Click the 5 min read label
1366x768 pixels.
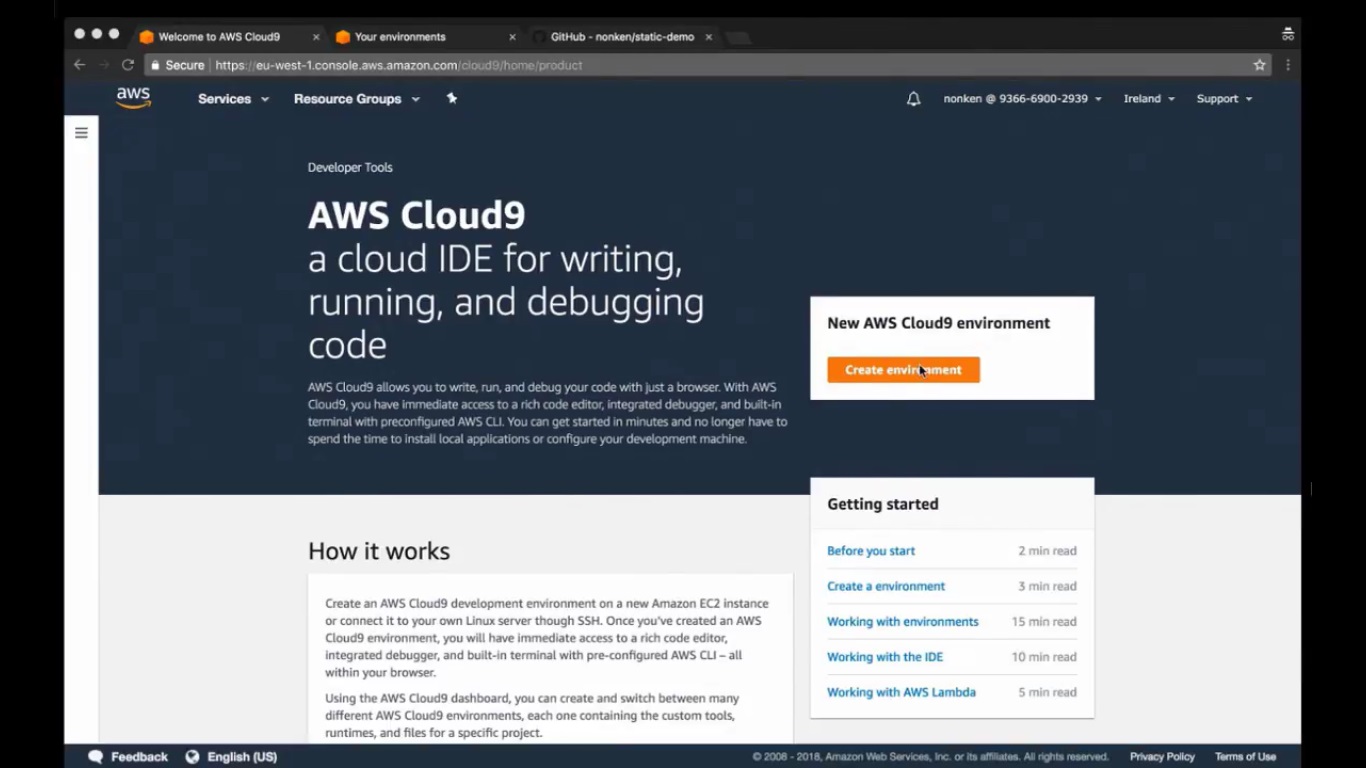point(1048,692)
